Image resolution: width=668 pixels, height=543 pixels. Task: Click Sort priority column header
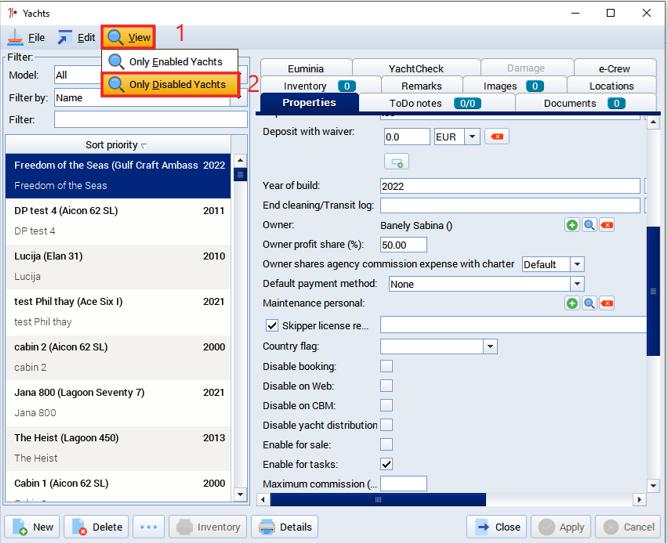point(118,145)
